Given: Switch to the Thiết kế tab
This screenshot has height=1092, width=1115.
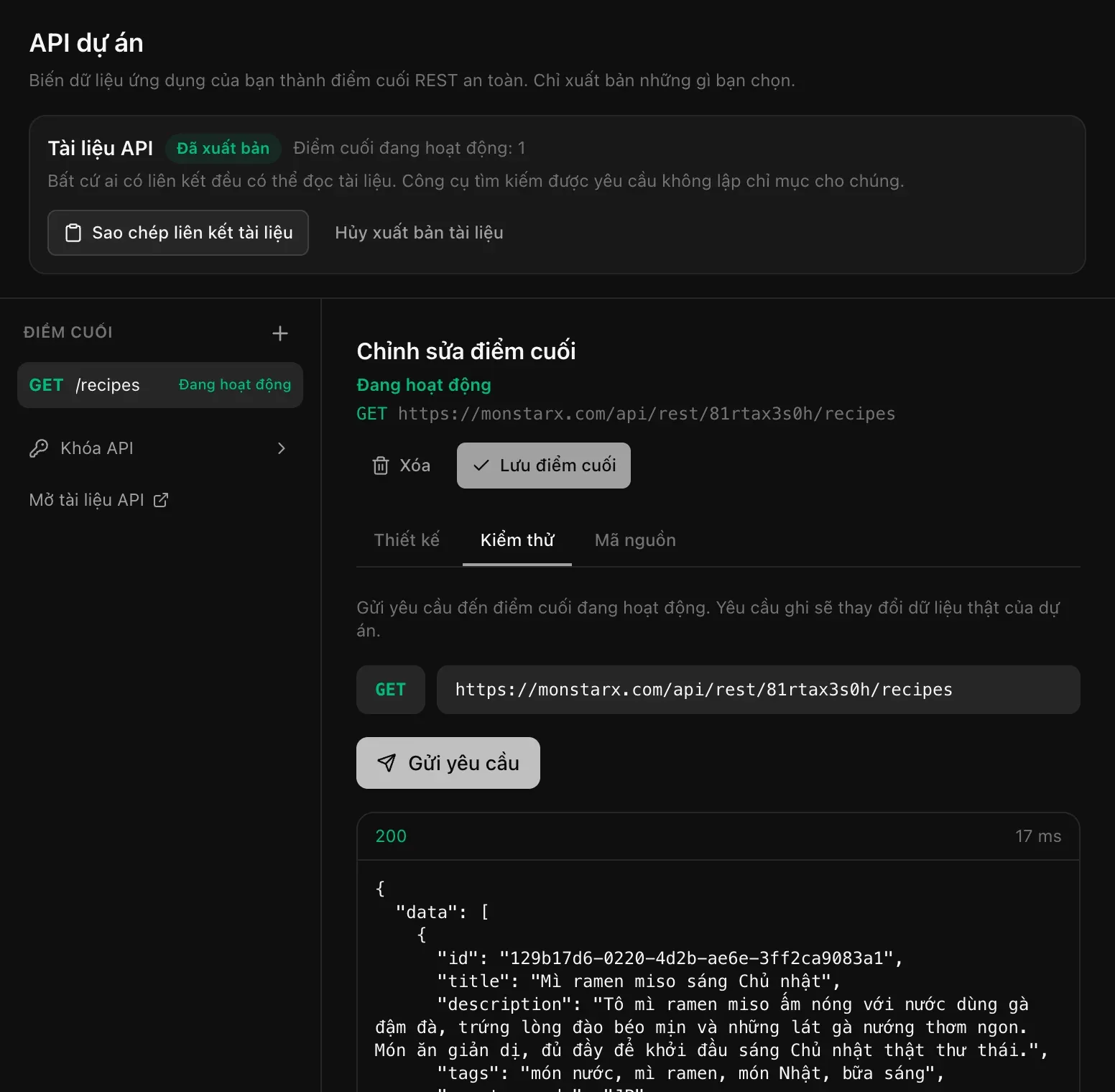Looking at the screenshot, I should [407, 540].
